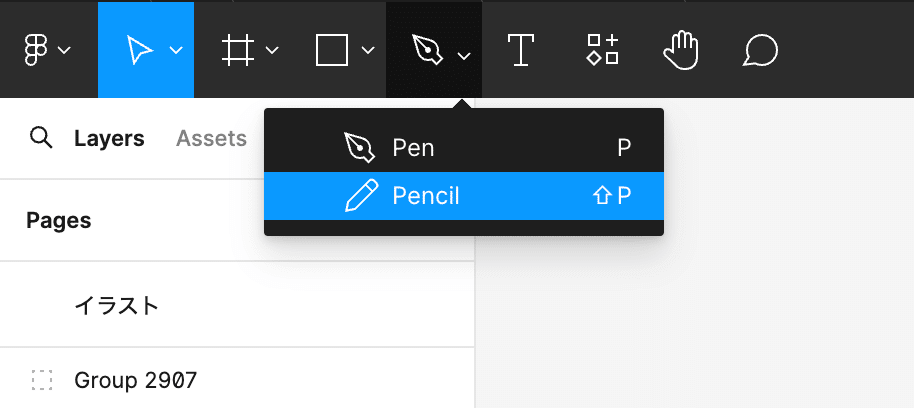Expand the shape tools dropdown chevron

[x=368, y=51]
